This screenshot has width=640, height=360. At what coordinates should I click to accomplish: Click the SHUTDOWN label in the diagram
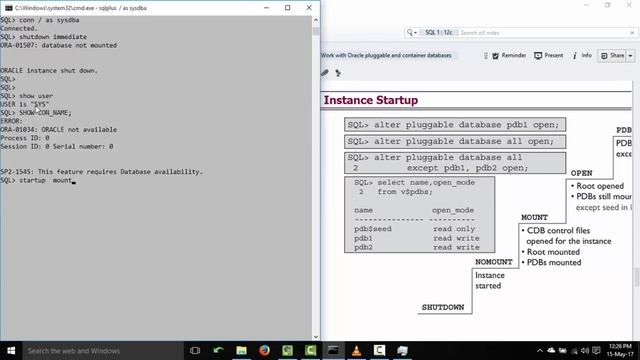(x=443, y=307)
